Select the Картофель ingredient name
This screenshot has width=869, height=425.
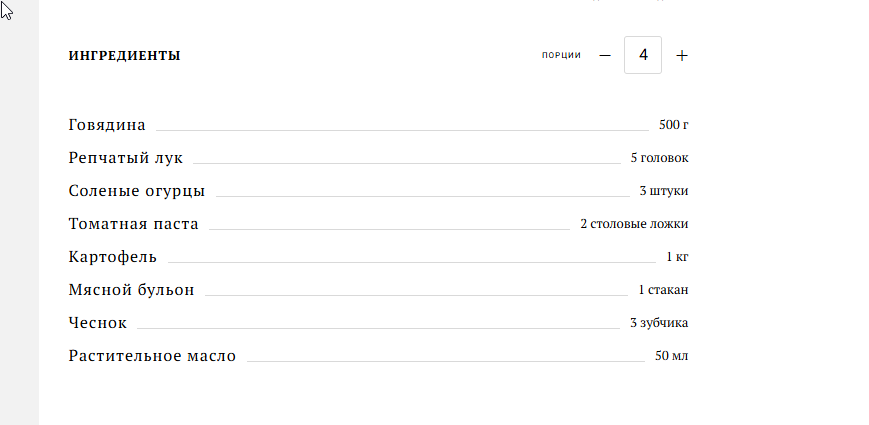[113, 257]
